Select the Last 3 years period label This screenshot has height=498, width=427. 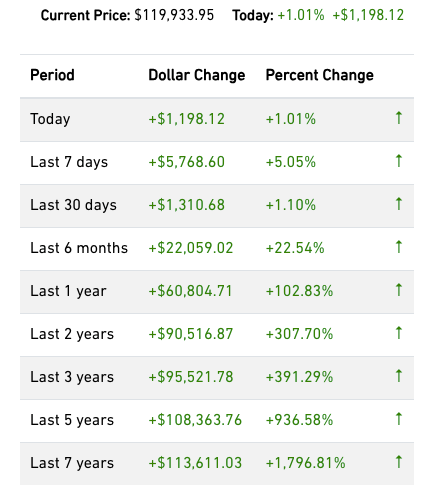[x=72, y=377]
